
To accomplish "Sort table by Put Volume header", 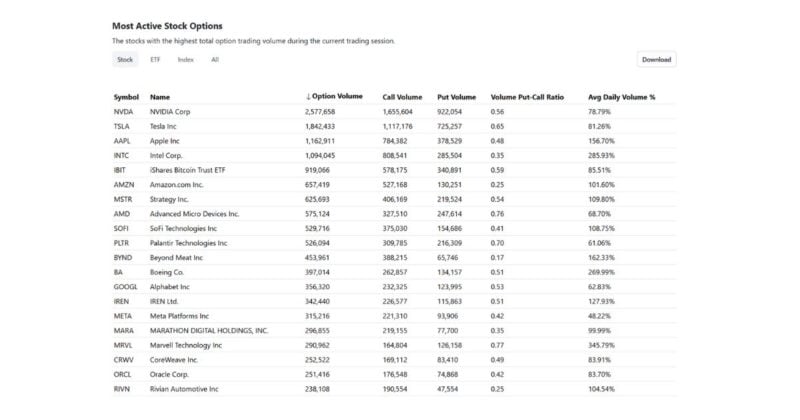I will 457,97.
